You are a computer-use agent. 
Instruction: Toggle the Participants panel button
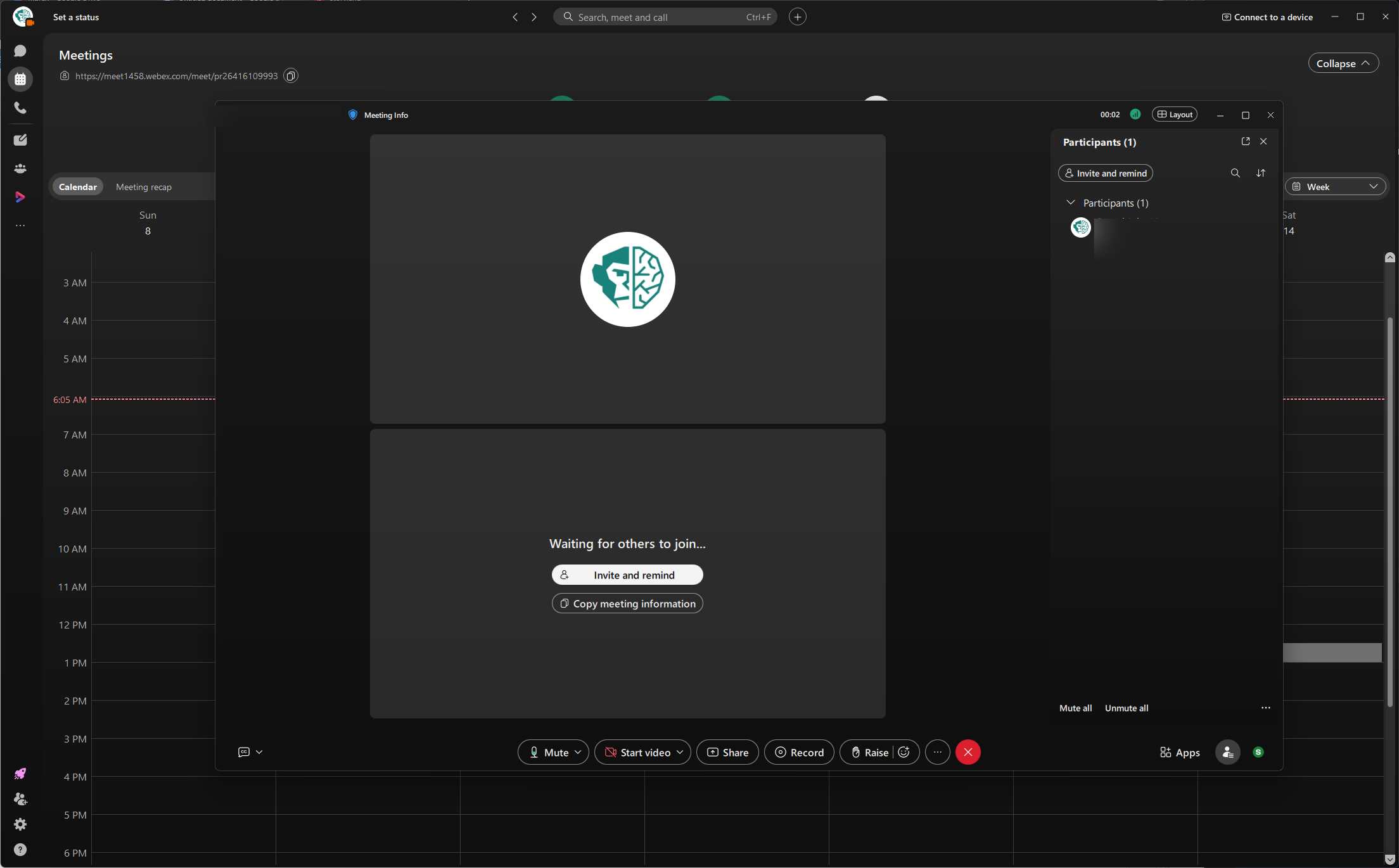(1227, 752)
